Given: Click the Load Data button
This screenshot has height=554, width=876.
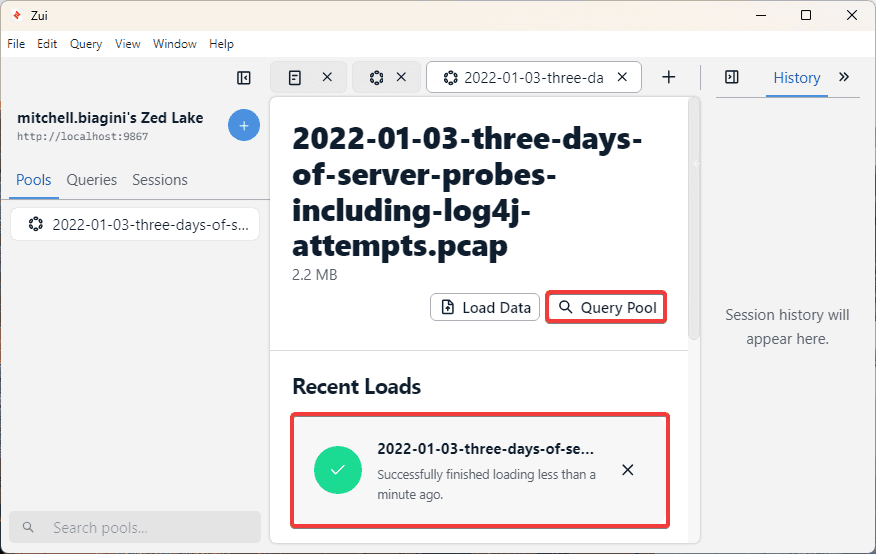Looking at the screenshot, I should (485, 307).
